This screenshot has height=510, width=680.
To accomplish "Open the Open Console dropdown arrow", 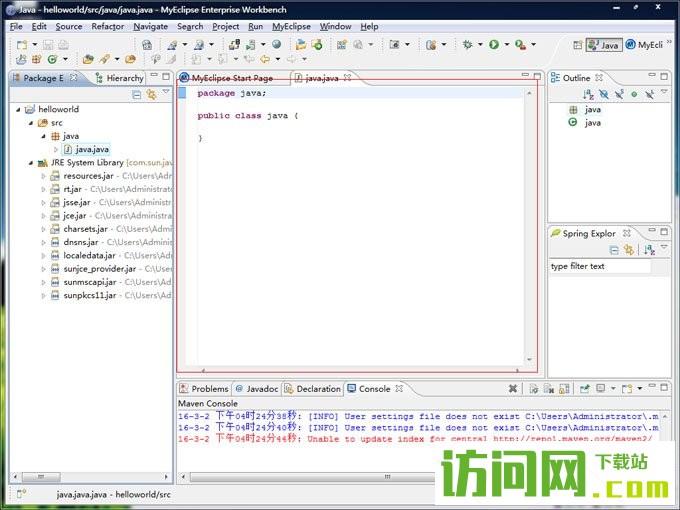I will click(x=640, y=388).
